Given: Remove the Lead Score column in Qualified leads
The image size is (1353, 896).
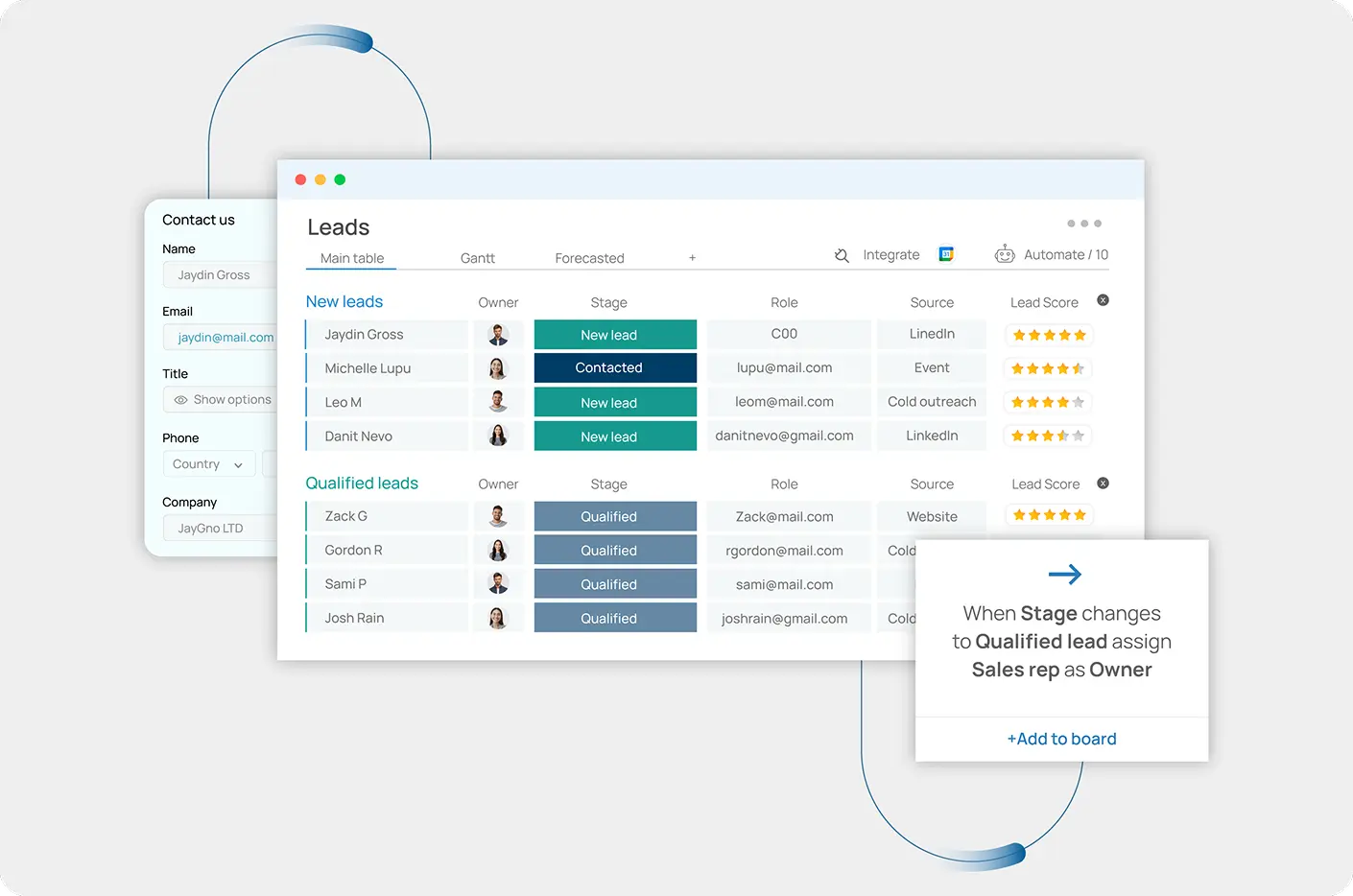Looking at the screenshot, I should coord(1103,483).
